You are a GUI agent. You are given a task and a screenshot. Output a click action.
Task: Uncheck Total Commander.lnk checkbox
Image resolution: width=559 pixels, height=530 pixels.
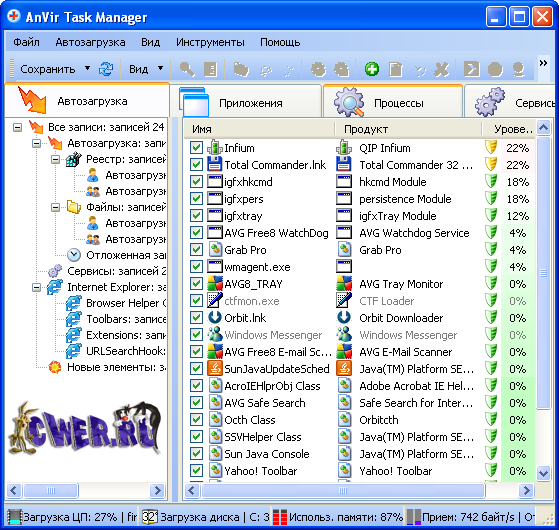196,165
